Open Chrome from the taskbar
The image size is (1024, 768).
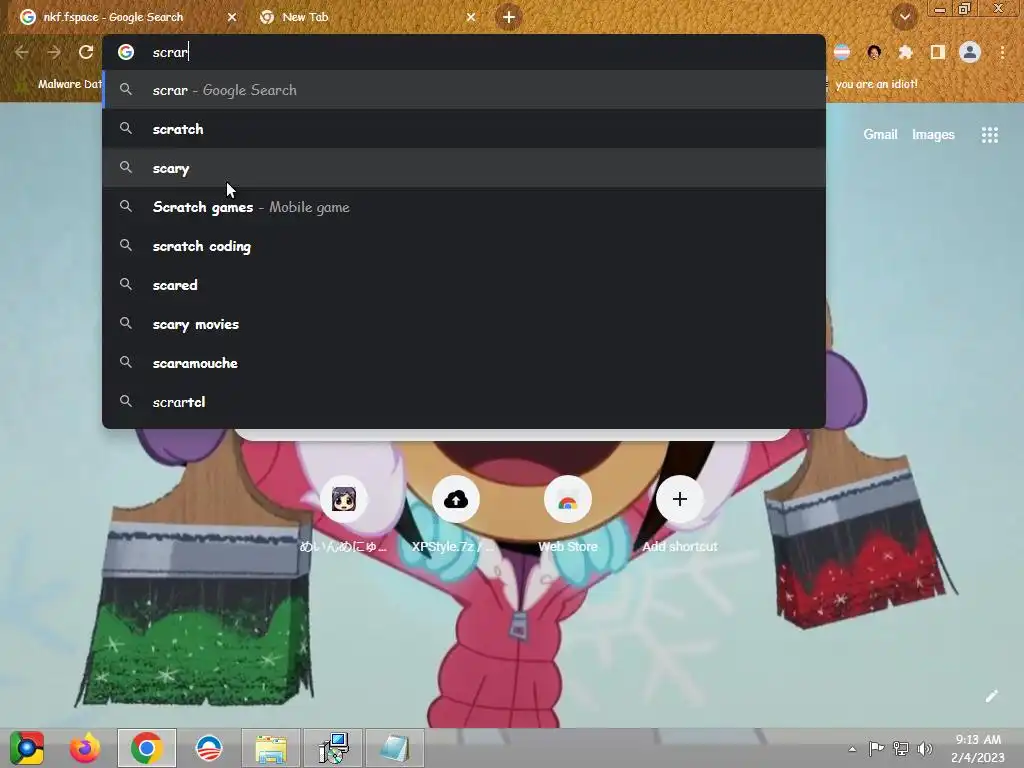coord(146,748)
